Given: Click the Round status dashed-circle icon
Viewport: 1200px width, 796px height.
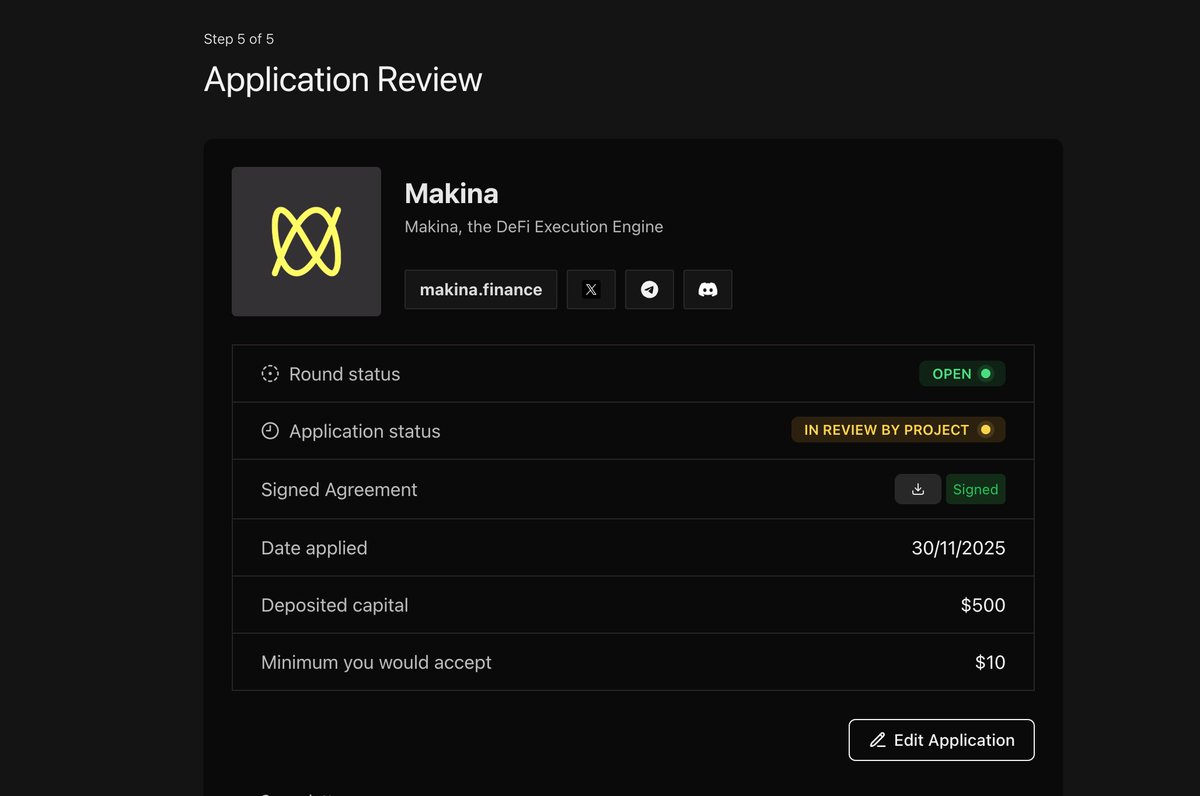Looking at the screenshot, I should click(x=270, y=374).
